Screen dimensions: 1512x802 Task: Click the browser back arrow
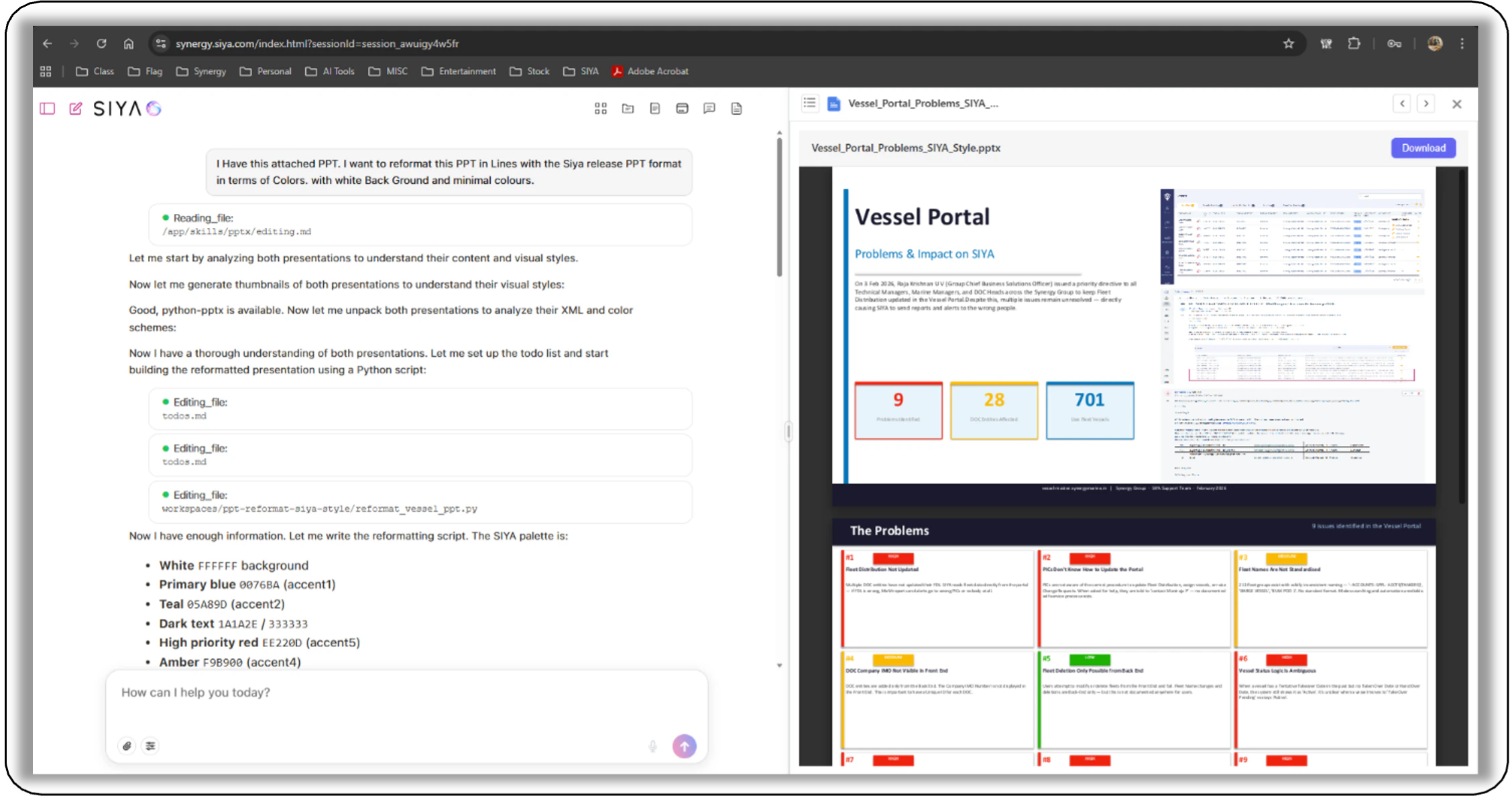point(48,44)
